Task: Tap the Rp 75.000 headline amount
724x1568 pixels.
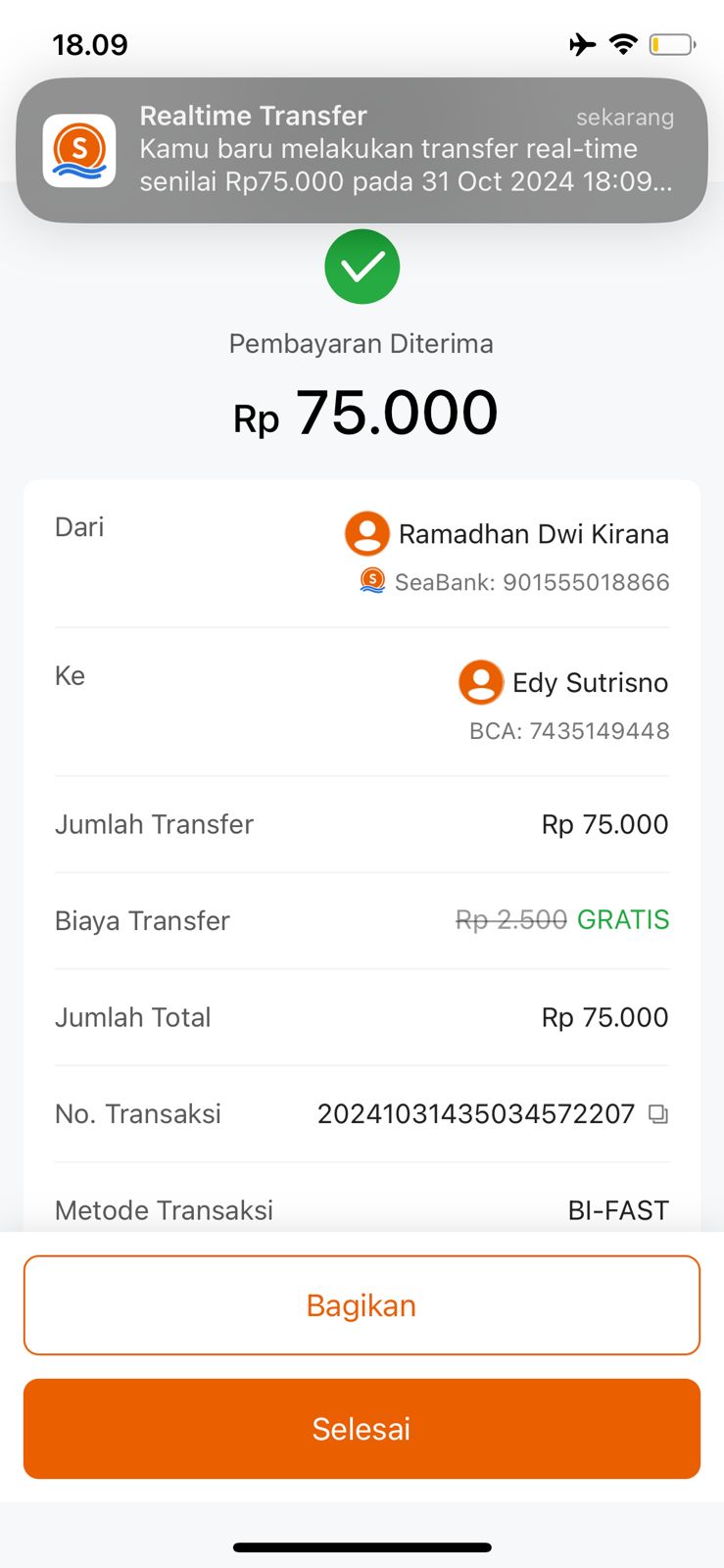Action: click(365, 413)
